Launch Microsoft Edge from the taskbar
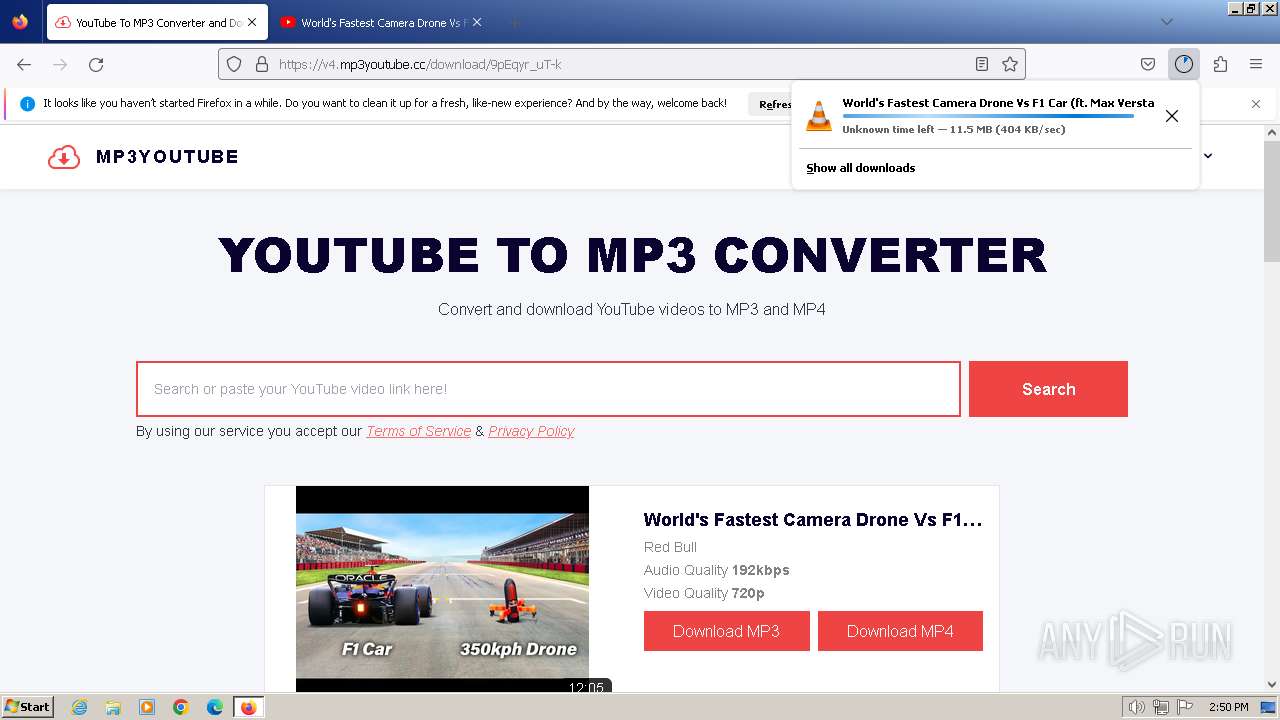This screenshot has width=1280, height=720. click(215, 707)
